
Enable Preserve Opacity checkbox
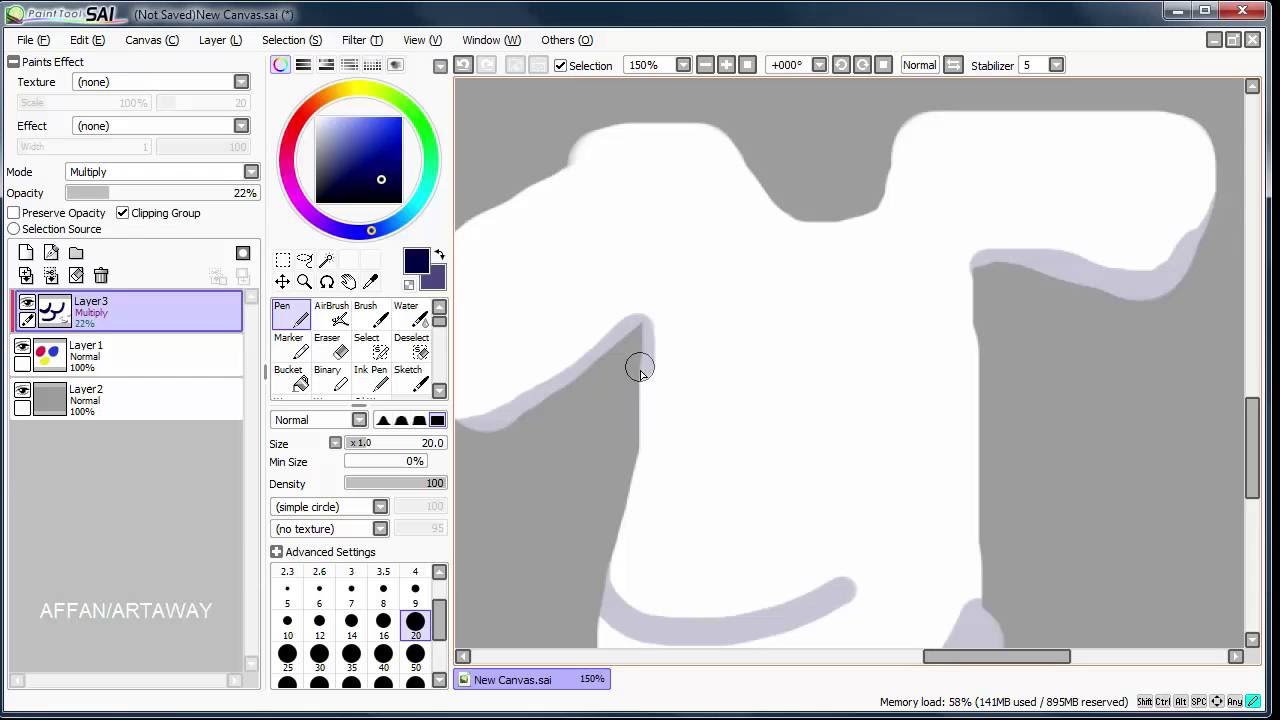coord(14,213)
